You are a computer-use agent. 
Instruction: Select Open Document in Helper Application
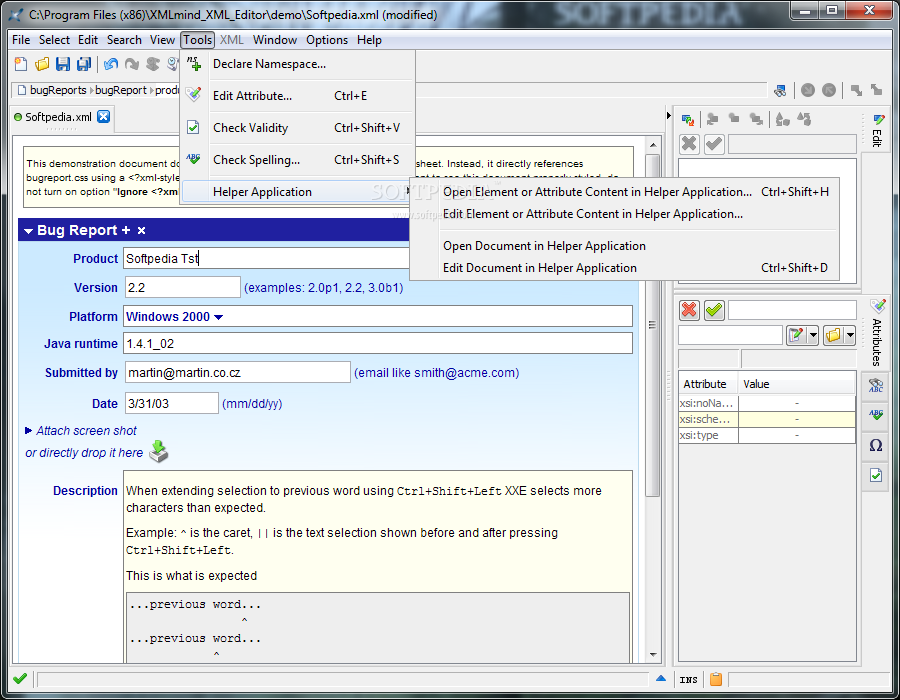tap(624, 246)
